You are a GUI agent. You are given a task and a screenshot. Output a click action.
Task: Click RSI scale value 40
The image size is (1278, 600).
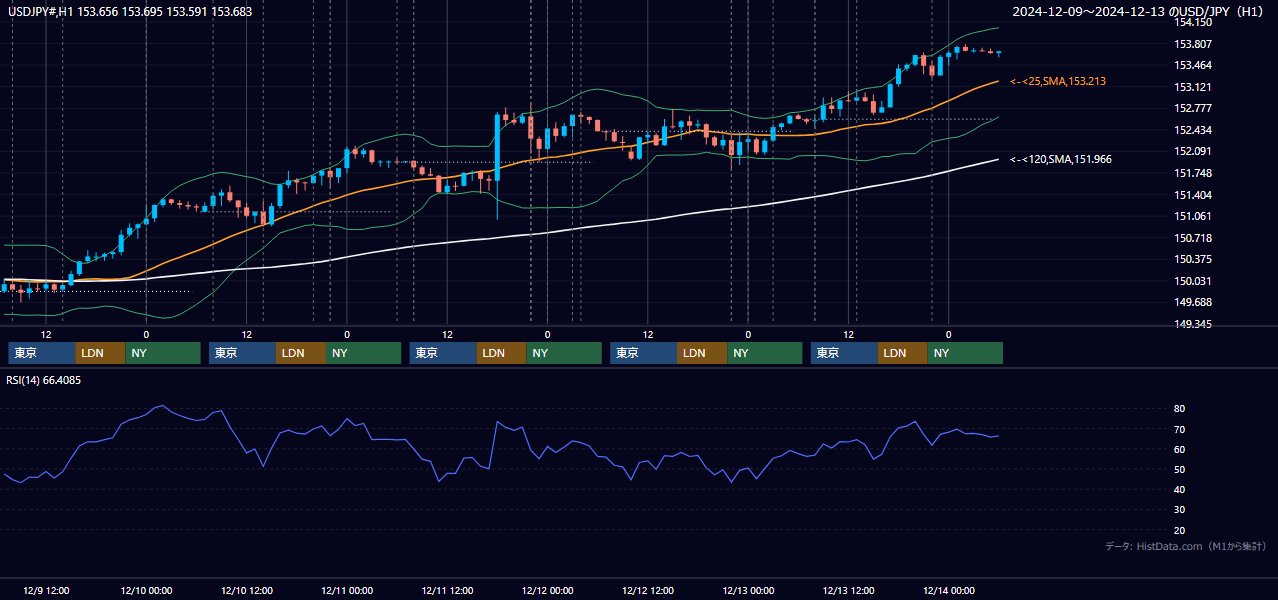[x=1179, y=489]
